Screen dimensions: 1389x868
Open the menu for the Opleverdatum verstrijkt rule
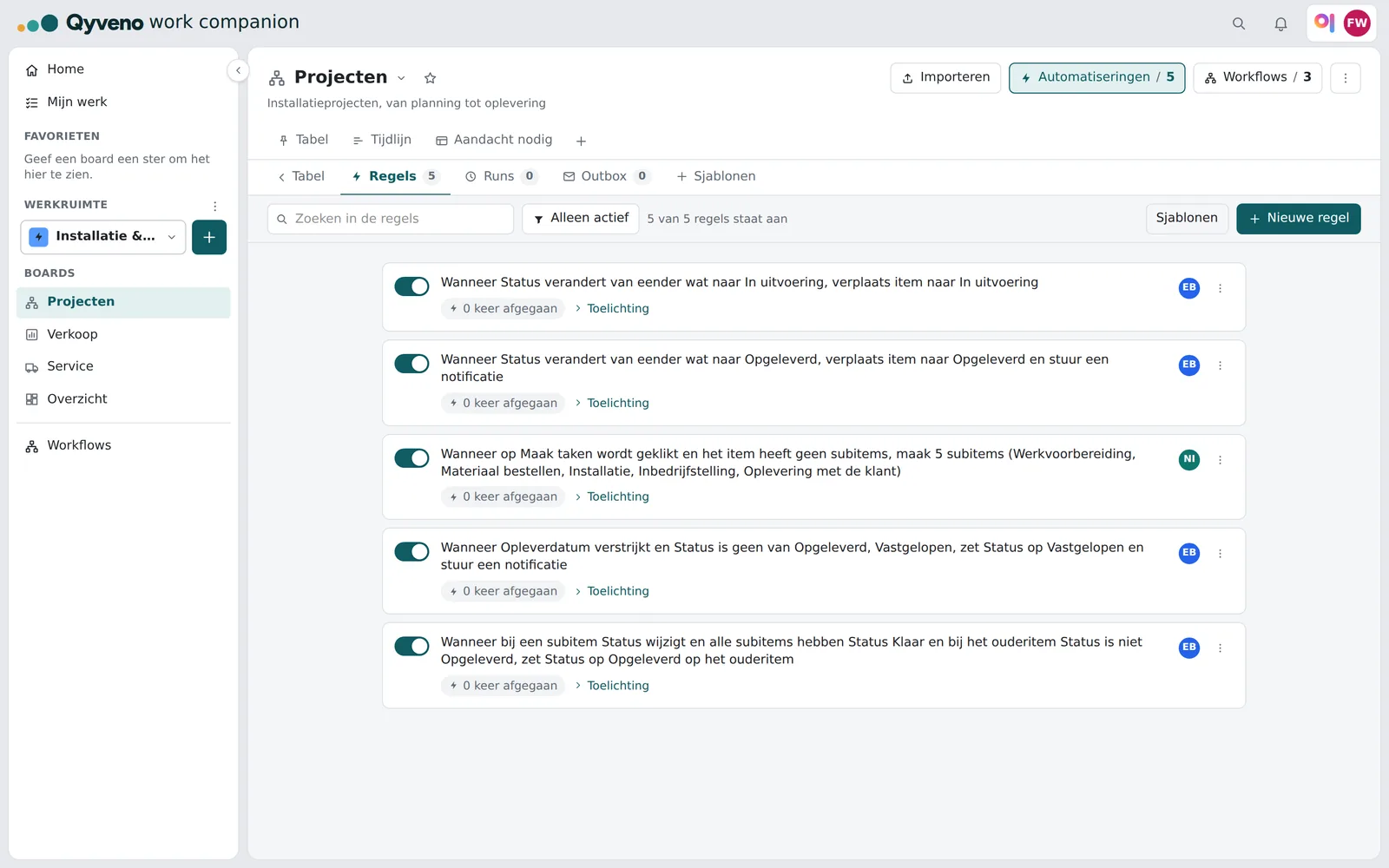point(1220,554)
